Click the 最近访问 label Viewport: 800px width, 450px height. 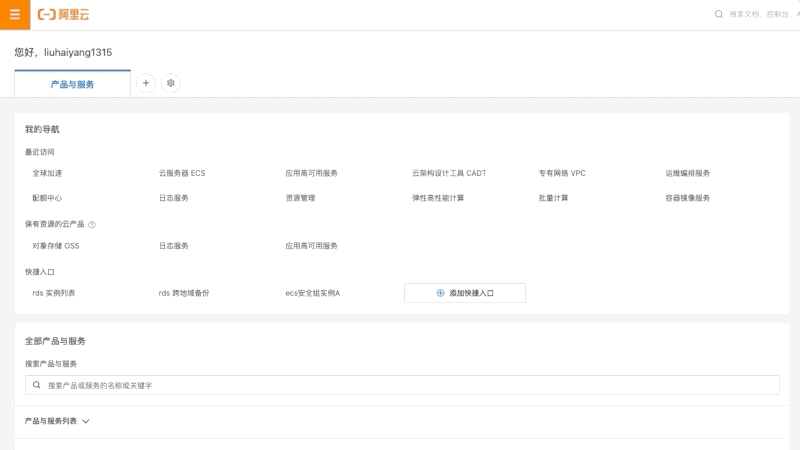pos(39,152)
